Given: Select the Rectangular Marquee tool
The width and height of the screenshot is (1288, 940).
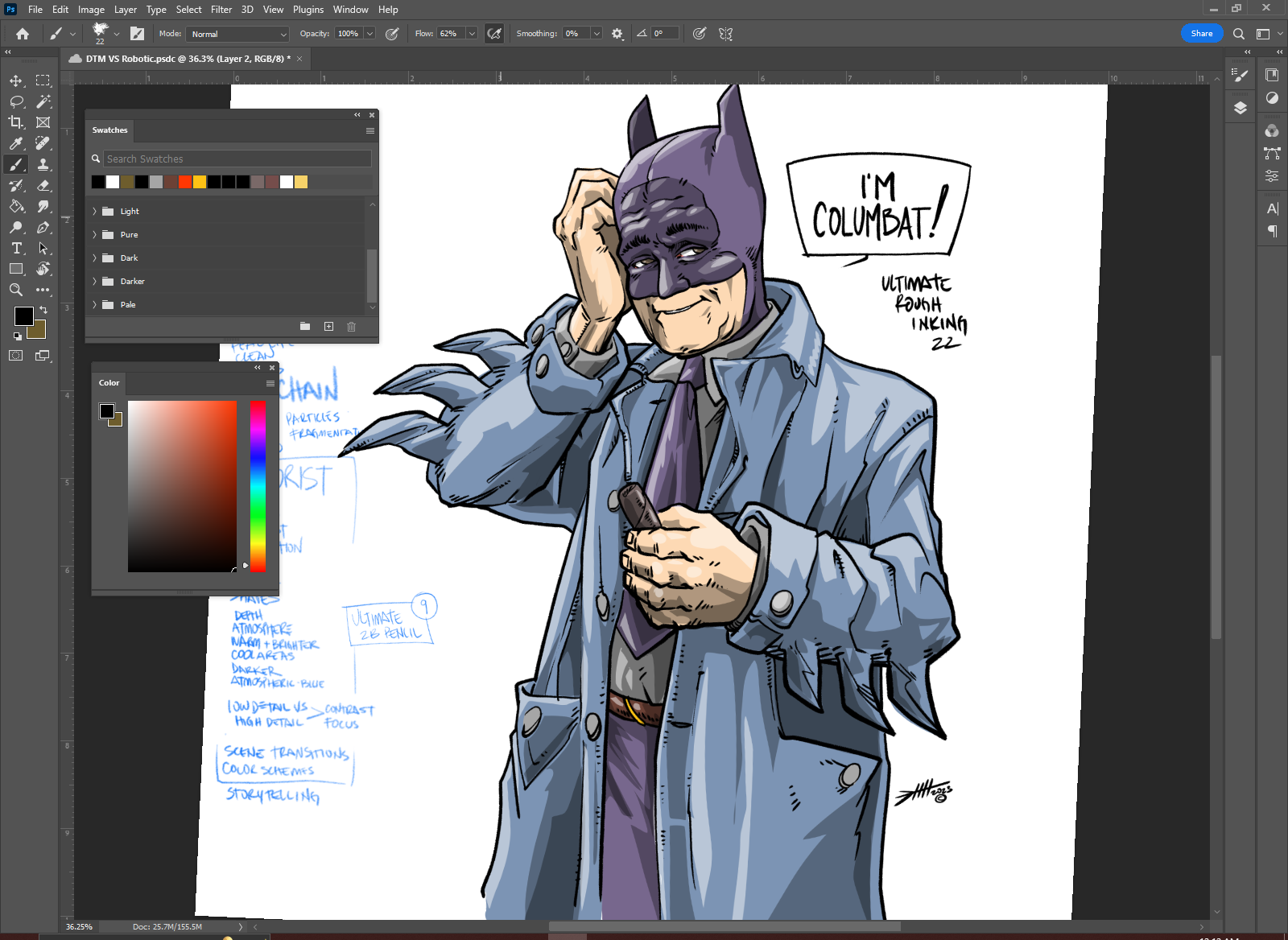Looking at the screenshot, I should [43, 80].
